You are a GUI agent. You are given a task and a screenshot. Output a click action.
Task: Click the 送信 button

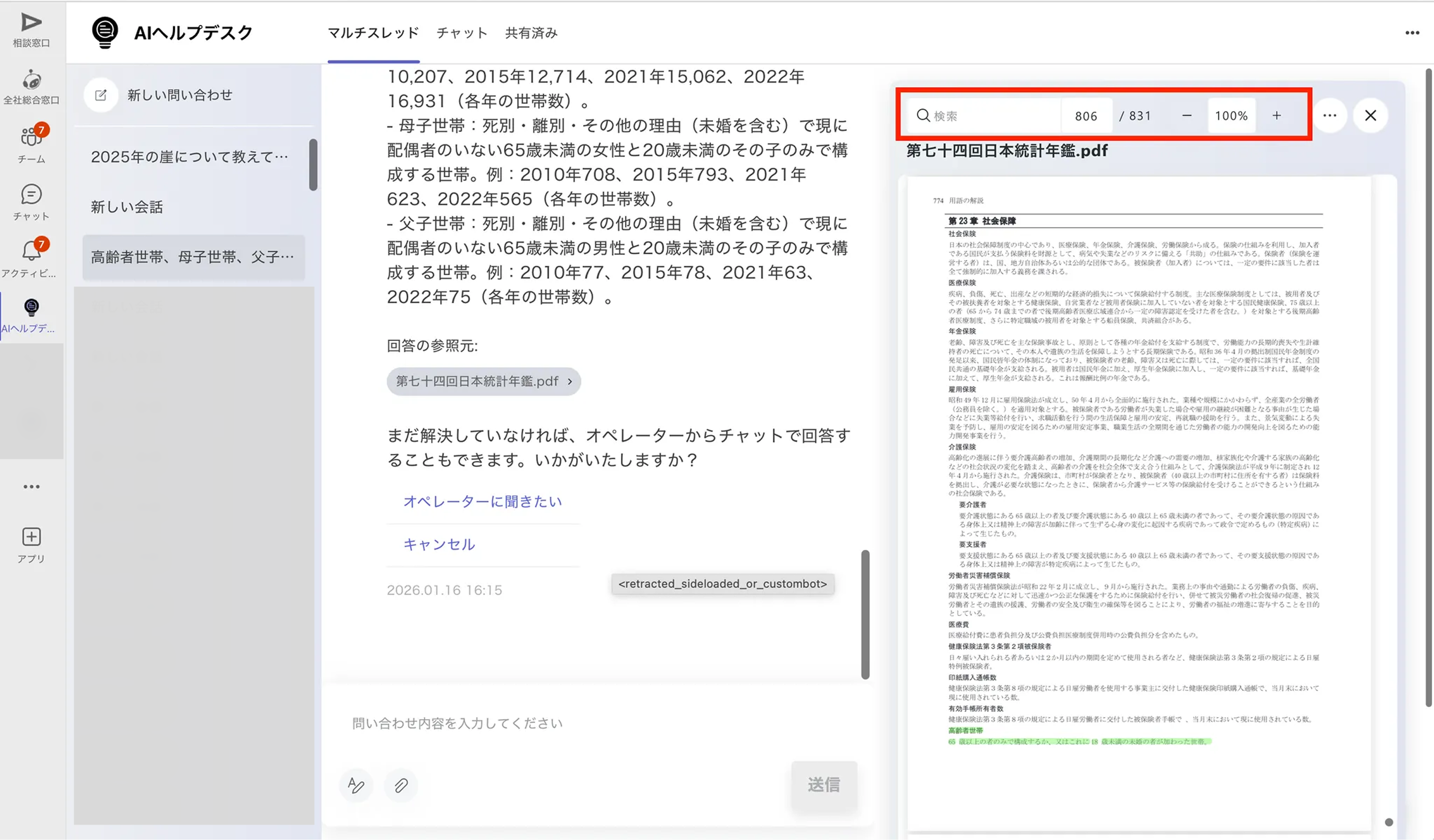pos(824,785)
